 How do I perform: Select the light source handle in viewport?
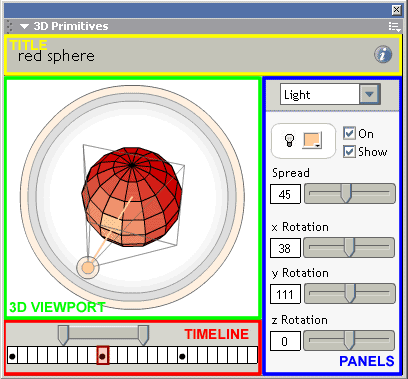(88, 267)
